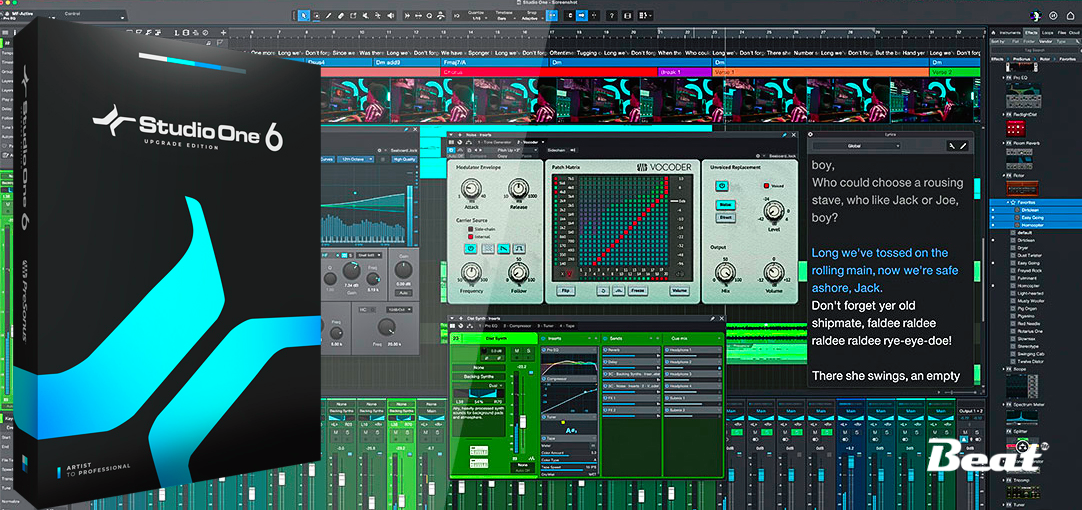
Task: Click the pencil edit icon in Lyrics panel
Action: point(964,145)
